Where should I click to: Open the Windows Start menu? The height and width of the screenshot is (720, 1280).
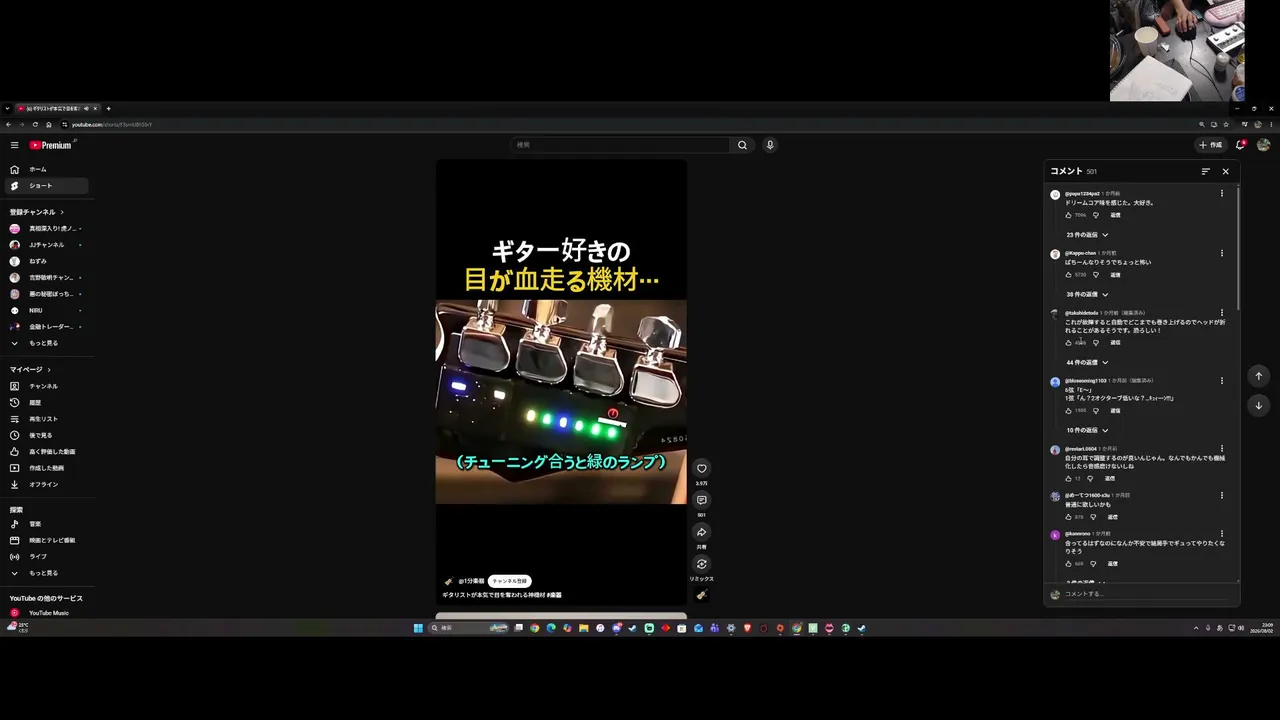pyautogui.click(x=419, y=628)
